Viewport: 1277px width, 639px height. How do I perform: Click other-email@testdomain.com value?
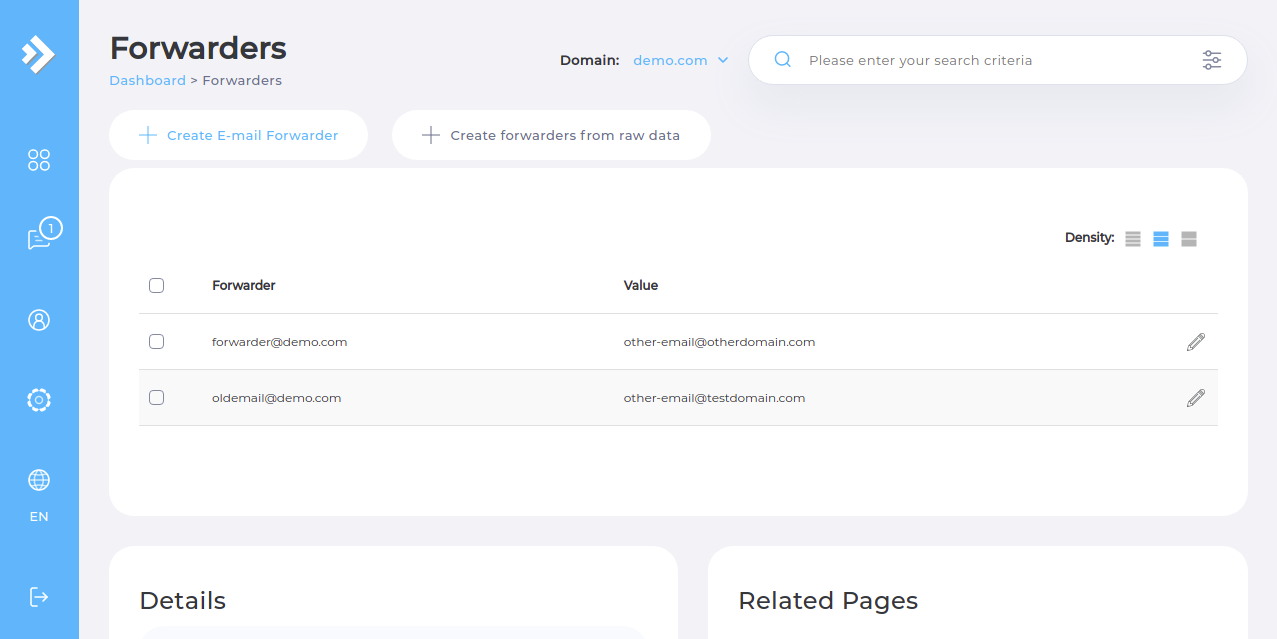point(715,398)
